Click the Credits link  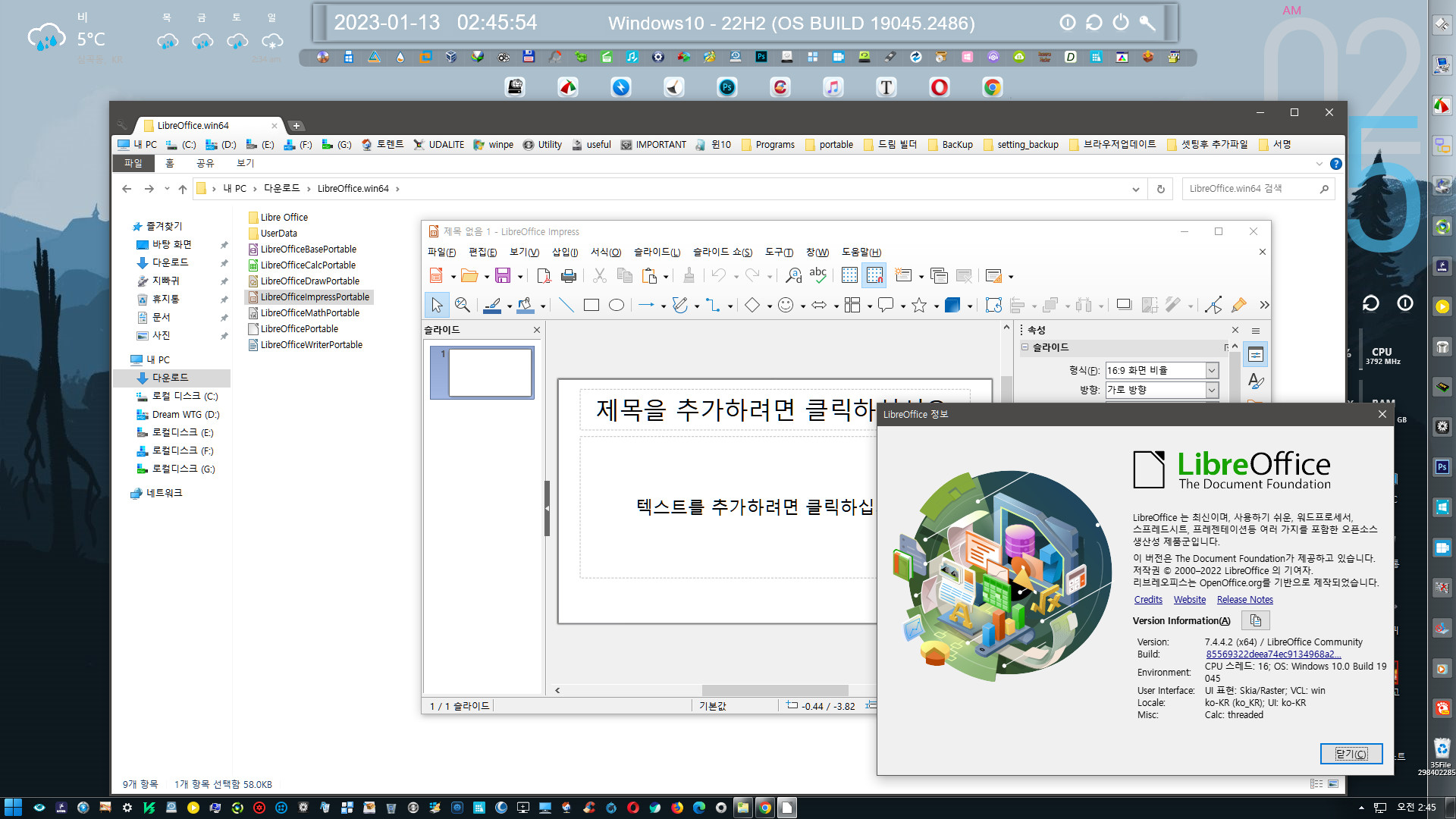1148,600
